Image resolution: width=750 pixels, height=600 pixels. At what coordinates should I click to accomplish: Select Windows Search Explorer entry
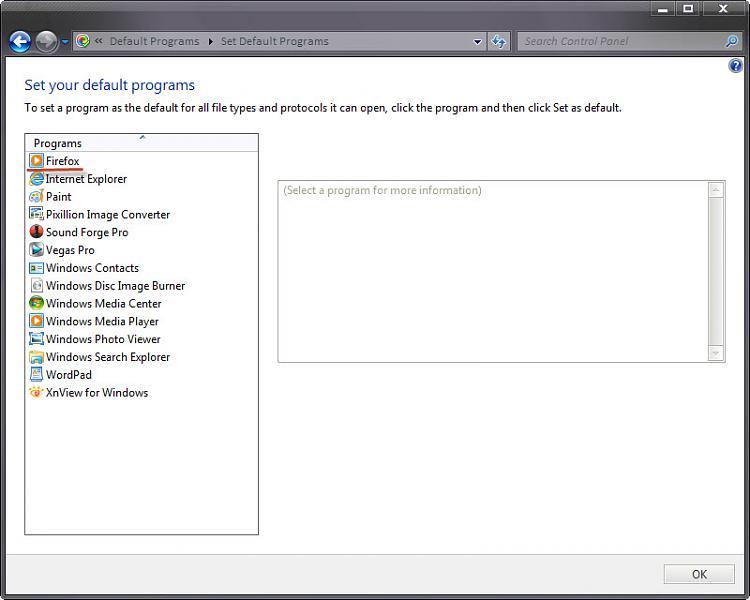coord(108,357)
